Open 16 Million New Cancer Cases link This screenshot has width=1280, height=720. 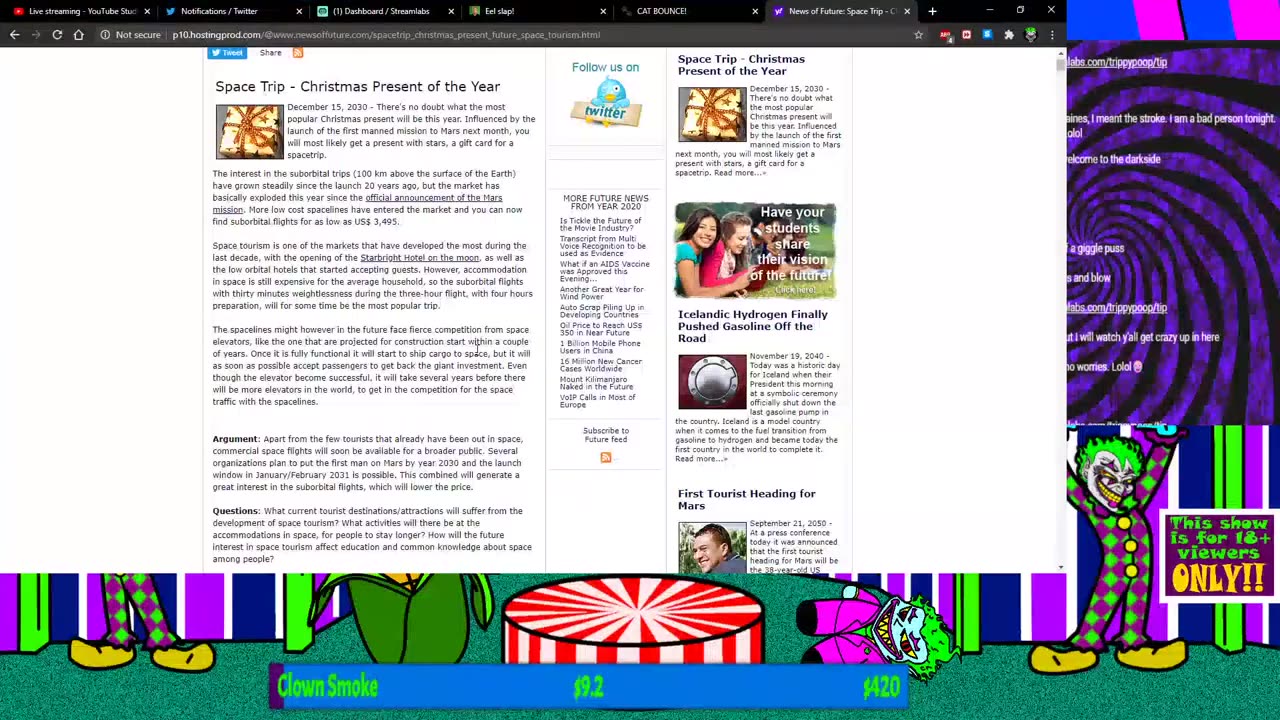pos(600,365)
